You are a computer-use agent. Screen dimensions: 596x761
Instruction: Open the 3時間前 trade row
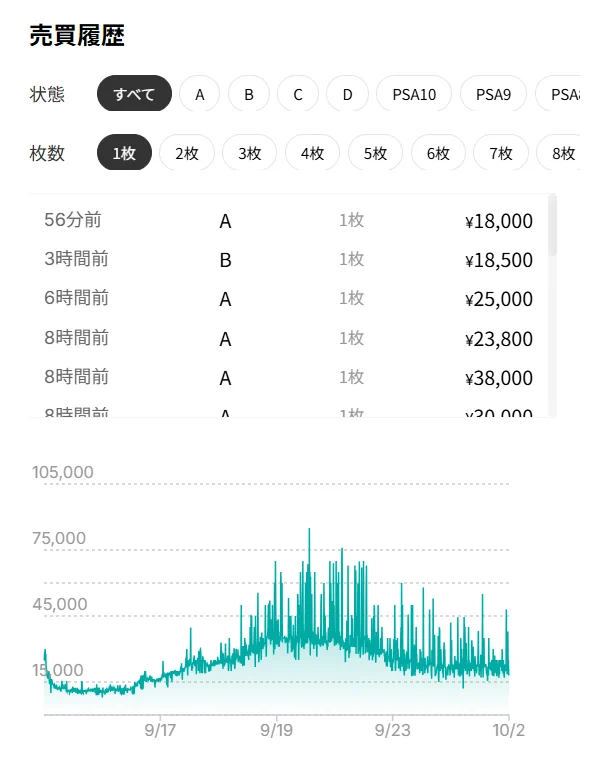coord(288,260)
